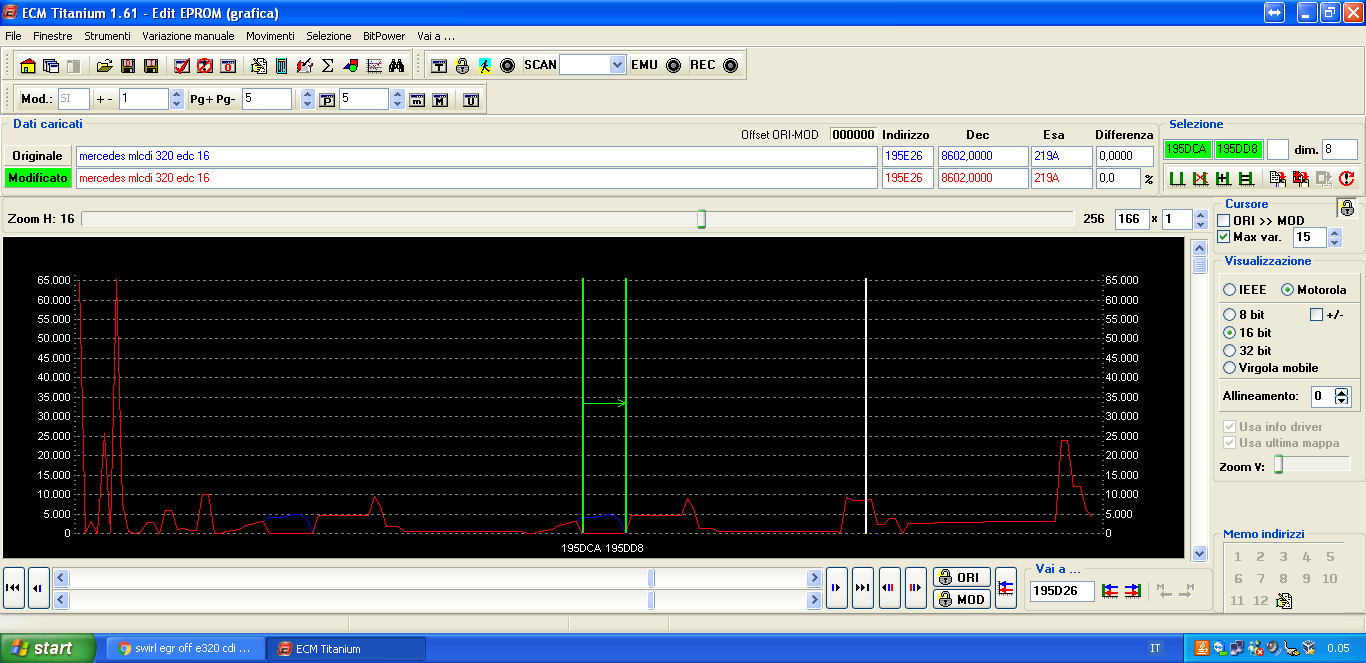Click the skip to first button
This screenshot has height=663, width=1366.
point(14,588)
